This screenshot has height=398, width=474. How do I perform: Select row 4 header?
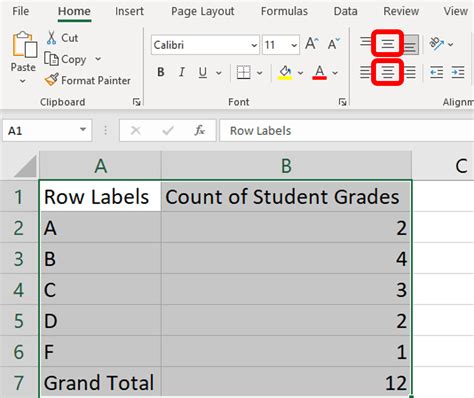coord(19,289)
